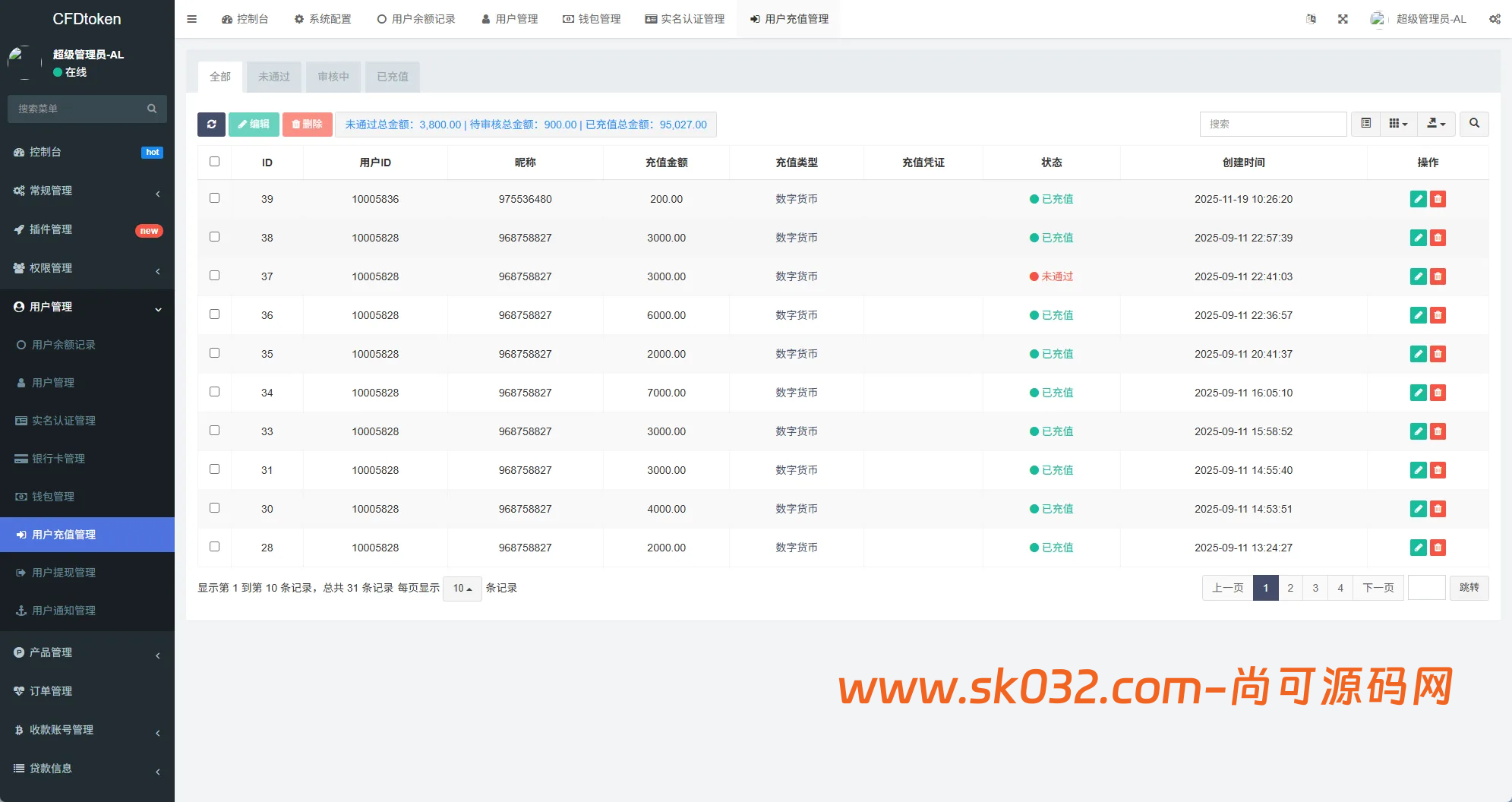Viewport: 1512px width, 802px height.
Task: Check the checkbox for row ID 38
Action: [x=214, y=237]
